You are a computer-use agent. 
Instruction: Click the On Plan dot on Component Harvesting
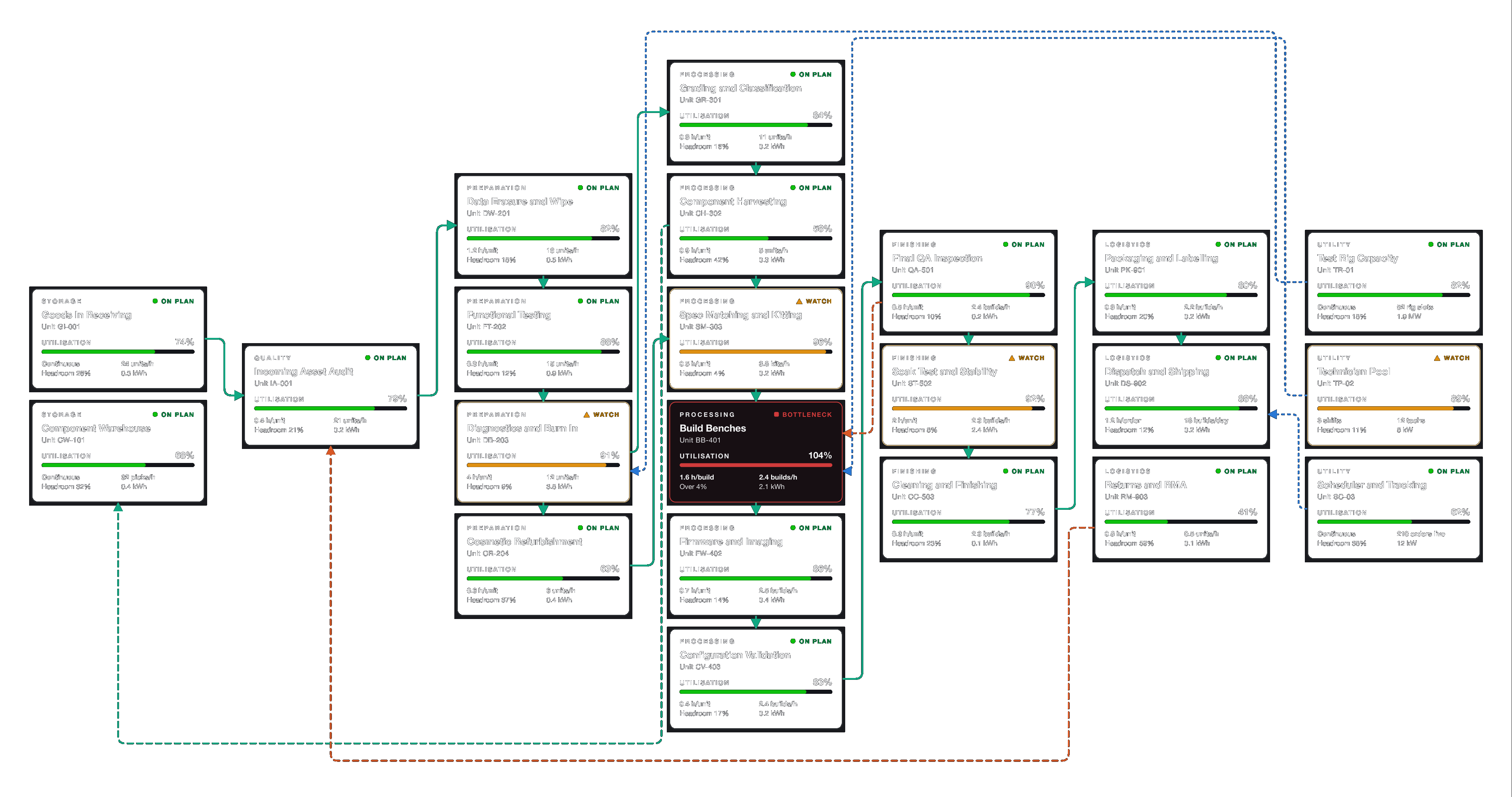pos(792,188)
